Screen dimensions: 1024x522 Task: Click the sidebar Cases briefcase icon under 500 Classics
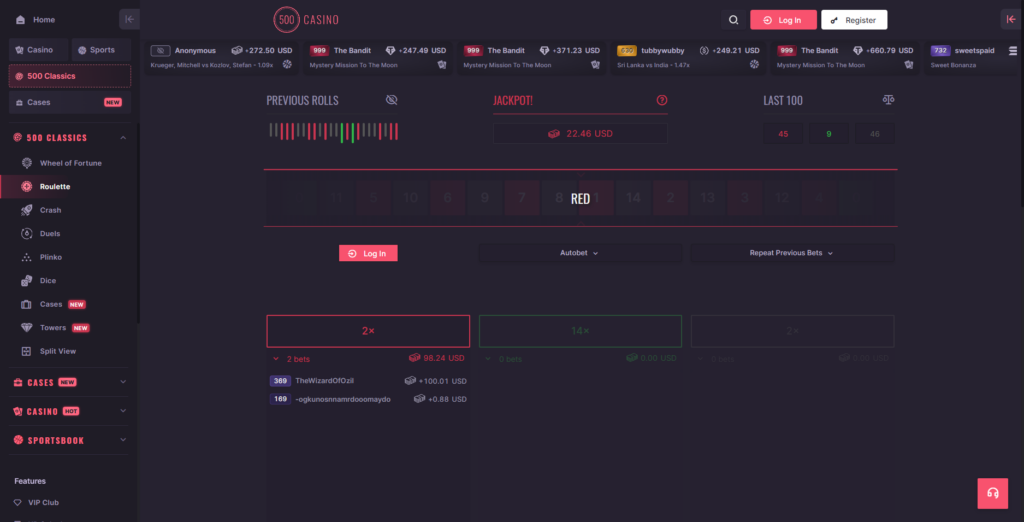[27, 304]
